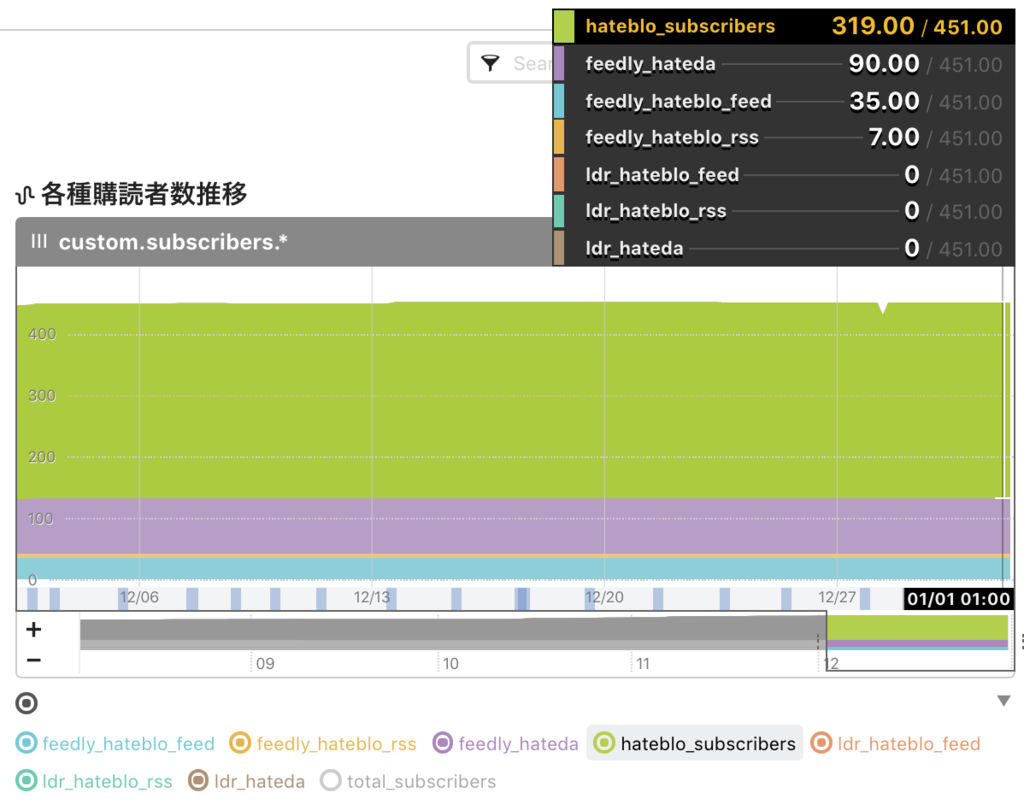The width and height of the screenshot is (1024, 810).
Task: Click month 09 in the overview timeline
Action: [x=265, y=664]
